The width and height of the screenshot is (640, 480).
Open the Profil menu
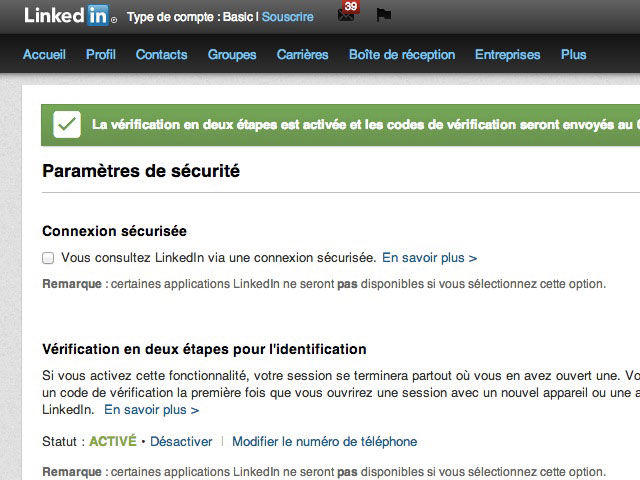[x=101, y=55]
